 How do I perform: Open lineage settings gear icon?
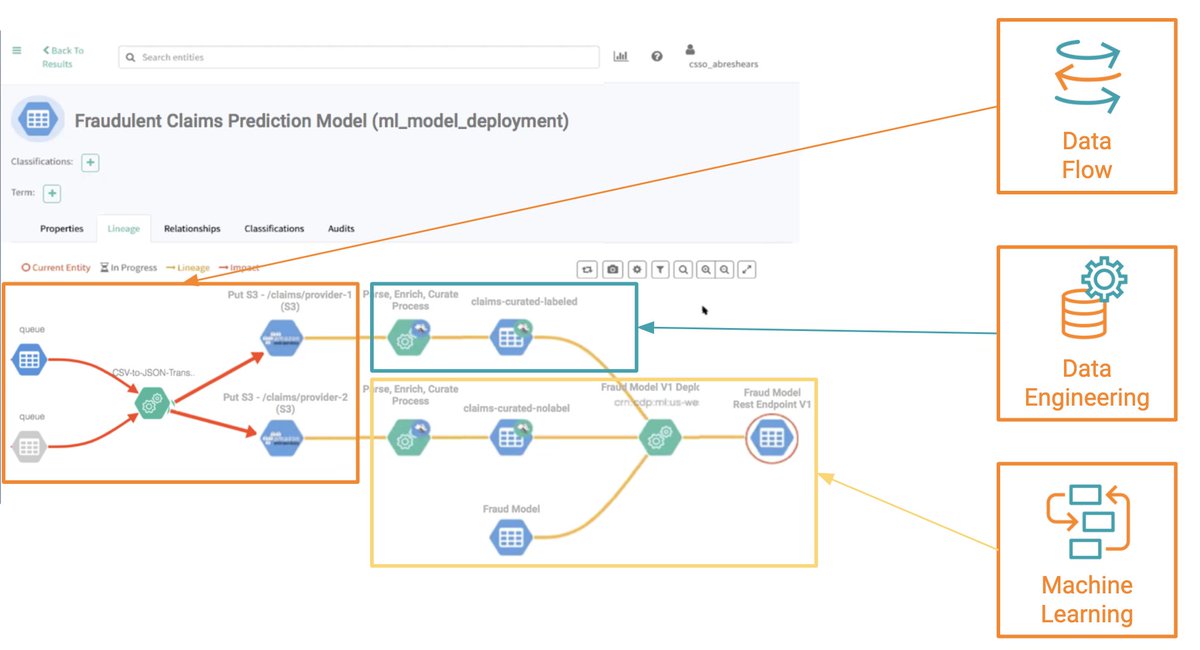(x=637, y=269)
